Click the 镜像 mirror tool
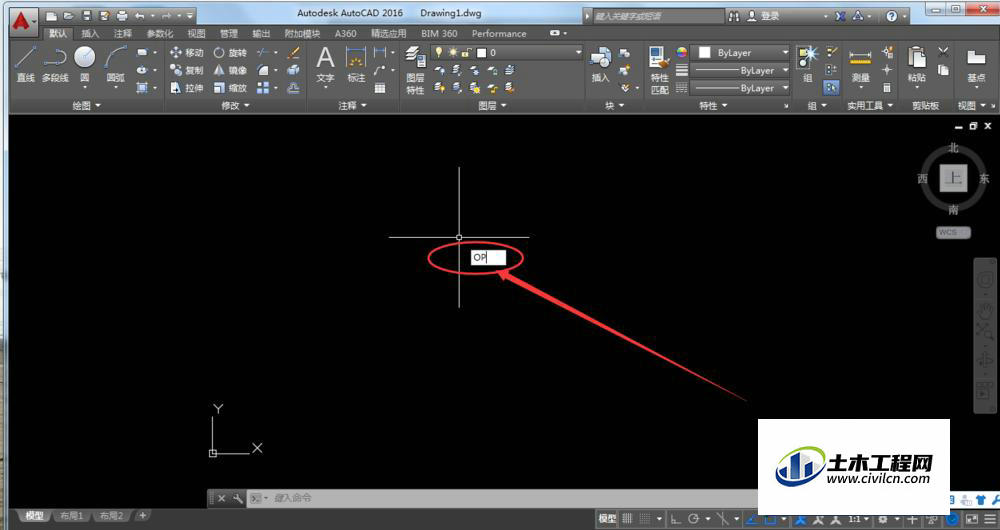 pos(230,71)
